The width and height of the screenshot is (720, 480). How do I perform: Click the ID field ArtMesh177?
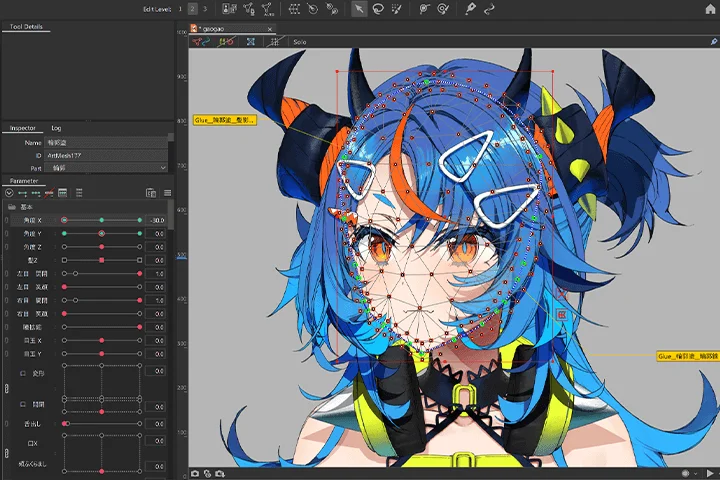[106, 156]
